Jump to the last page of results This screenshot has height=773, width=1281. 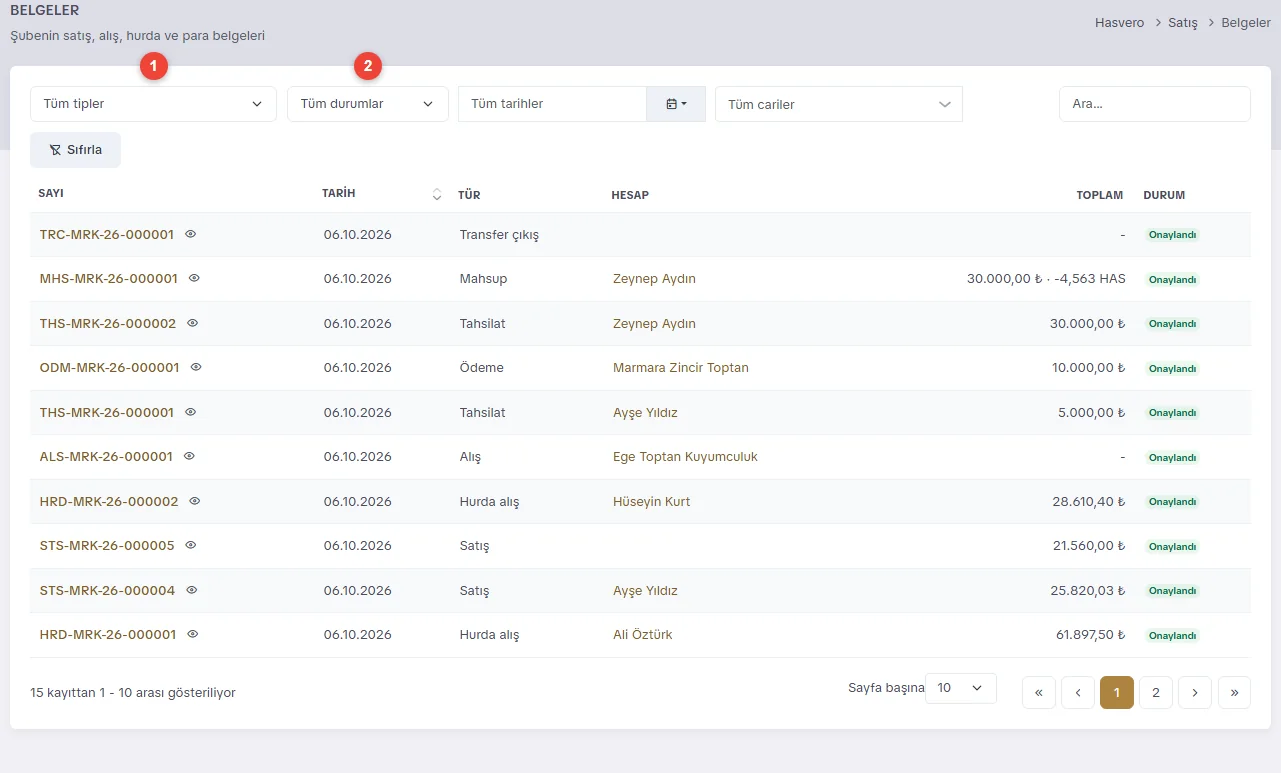[x=1234, y=692]
